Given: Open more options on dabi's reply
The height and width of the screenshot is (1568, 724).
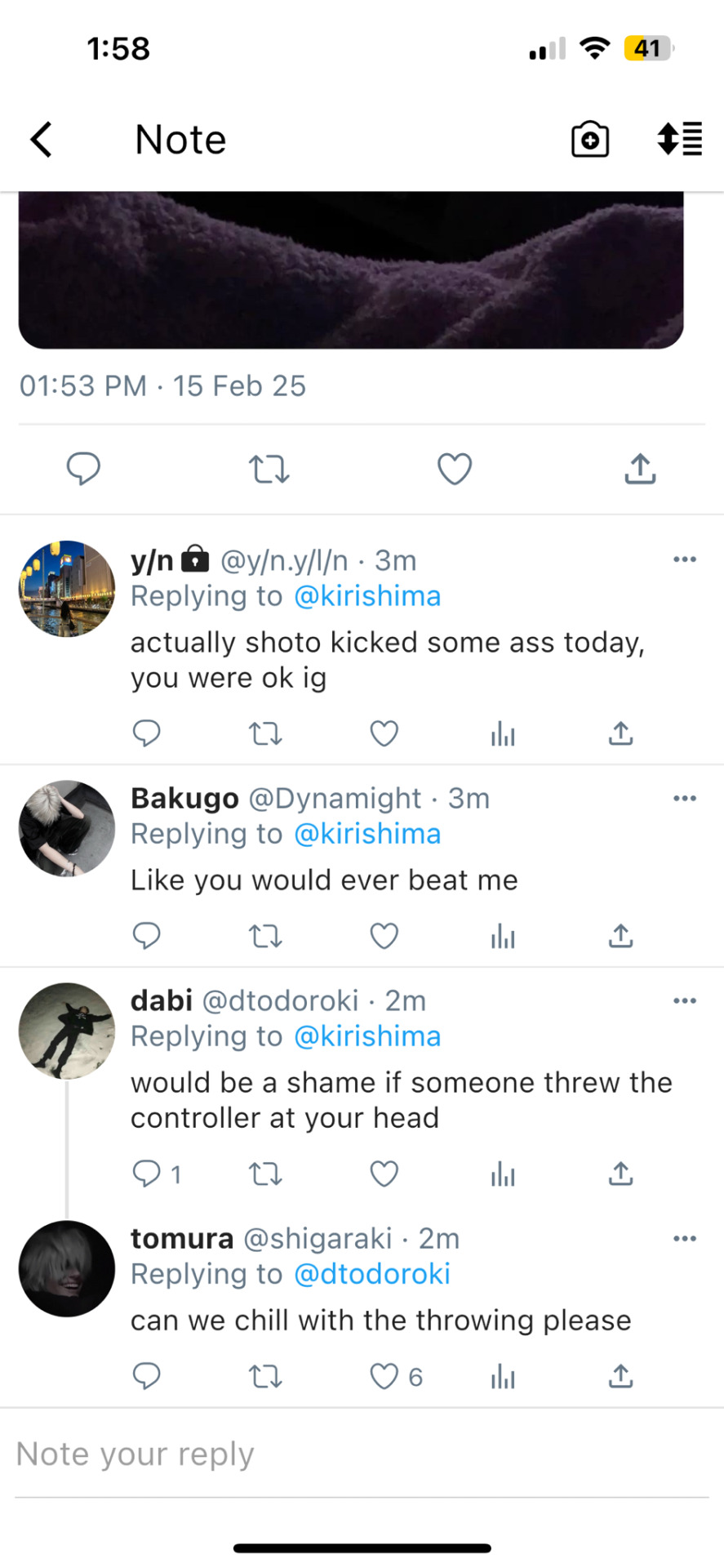Looking at the screenshot, I should [685, 1000].
